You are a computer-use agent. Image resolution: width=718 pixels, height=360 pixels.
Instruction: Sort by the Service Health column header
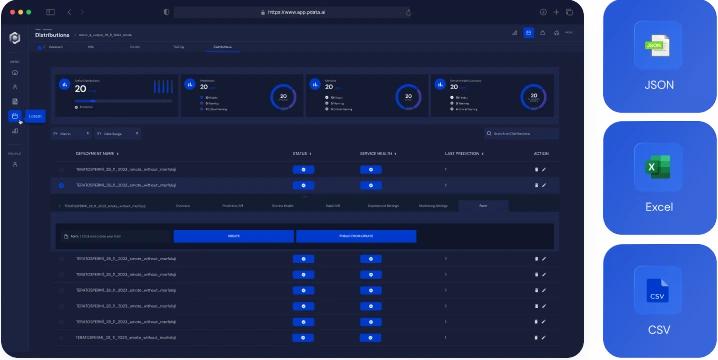click(x=378, y=153)
